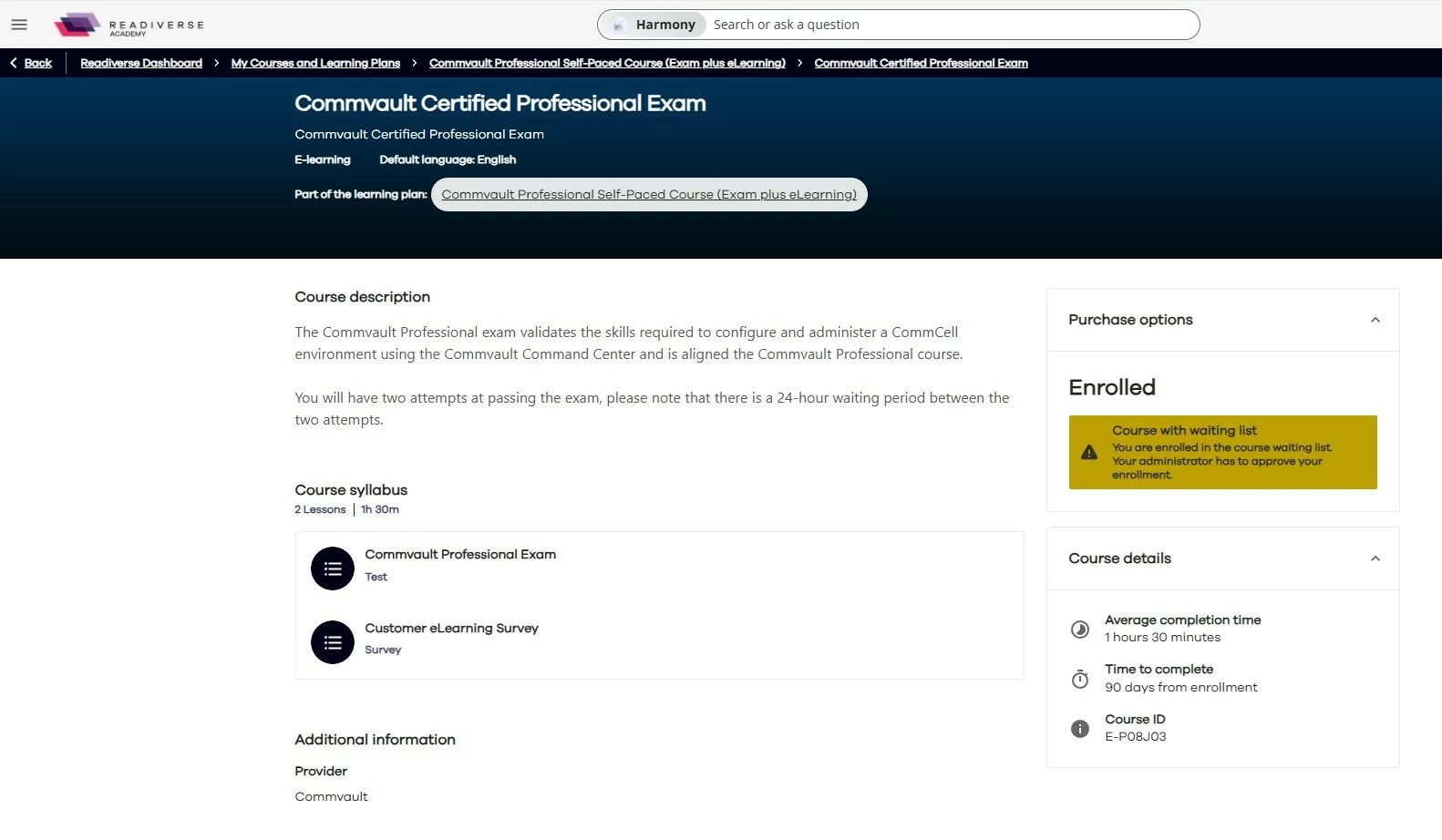Click the Course syllabus heading
Image resolution: width=1442 pixels, height=840 pixels.
tap(351, 490)
